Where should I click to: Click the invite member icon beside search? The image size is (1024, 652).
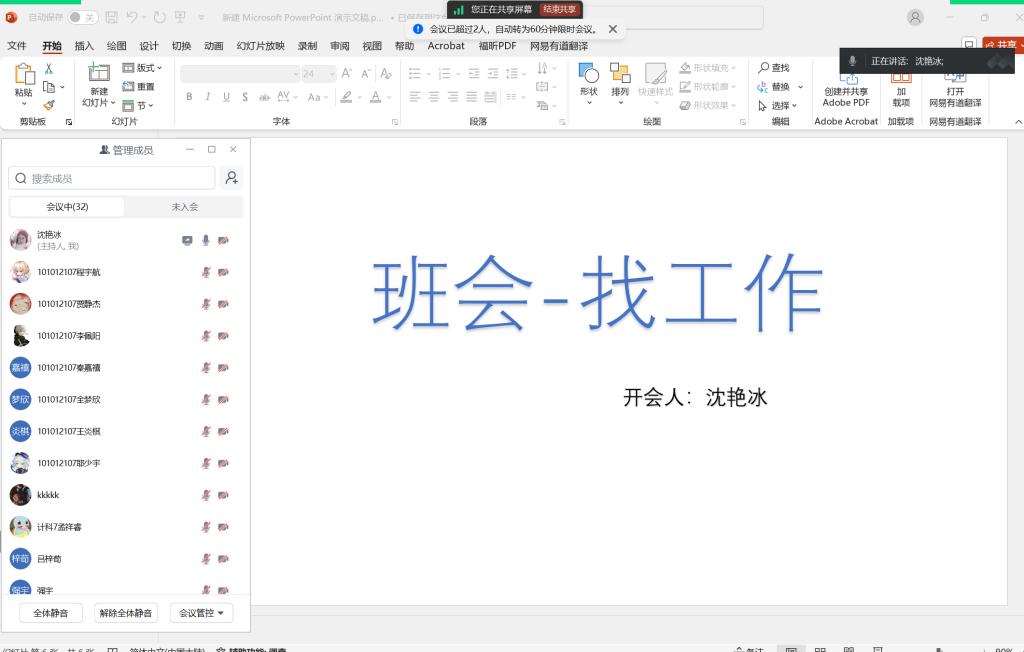click(231, 178)
